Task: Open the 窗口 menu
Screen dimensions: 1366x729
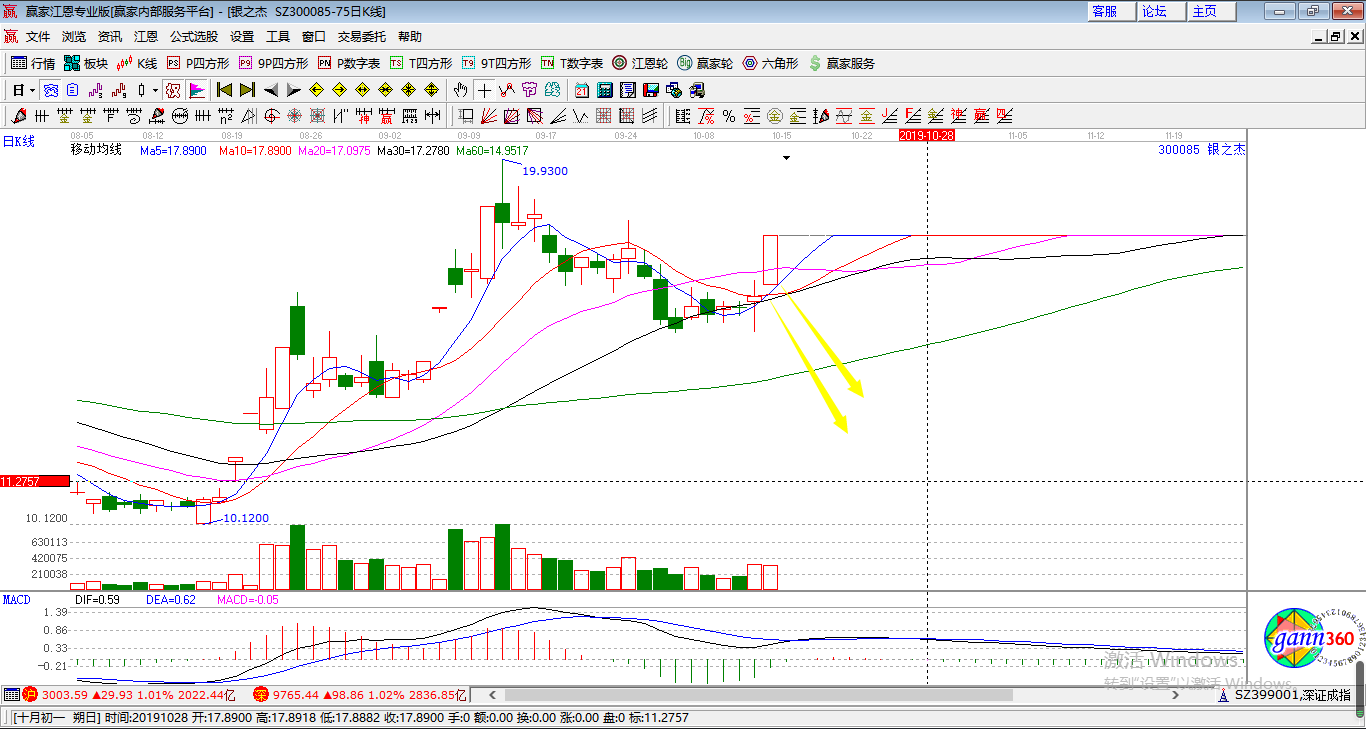Action: pyautogui.click(x=314, y=37)
